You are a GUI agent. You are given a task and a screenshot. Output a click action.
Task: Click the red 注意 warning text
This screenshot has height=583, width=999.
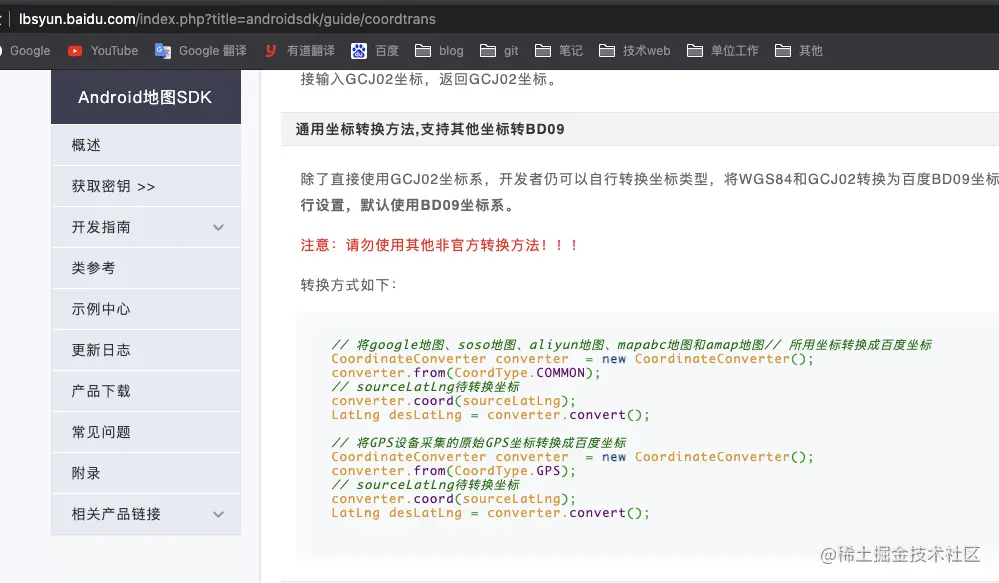point(439,245)
